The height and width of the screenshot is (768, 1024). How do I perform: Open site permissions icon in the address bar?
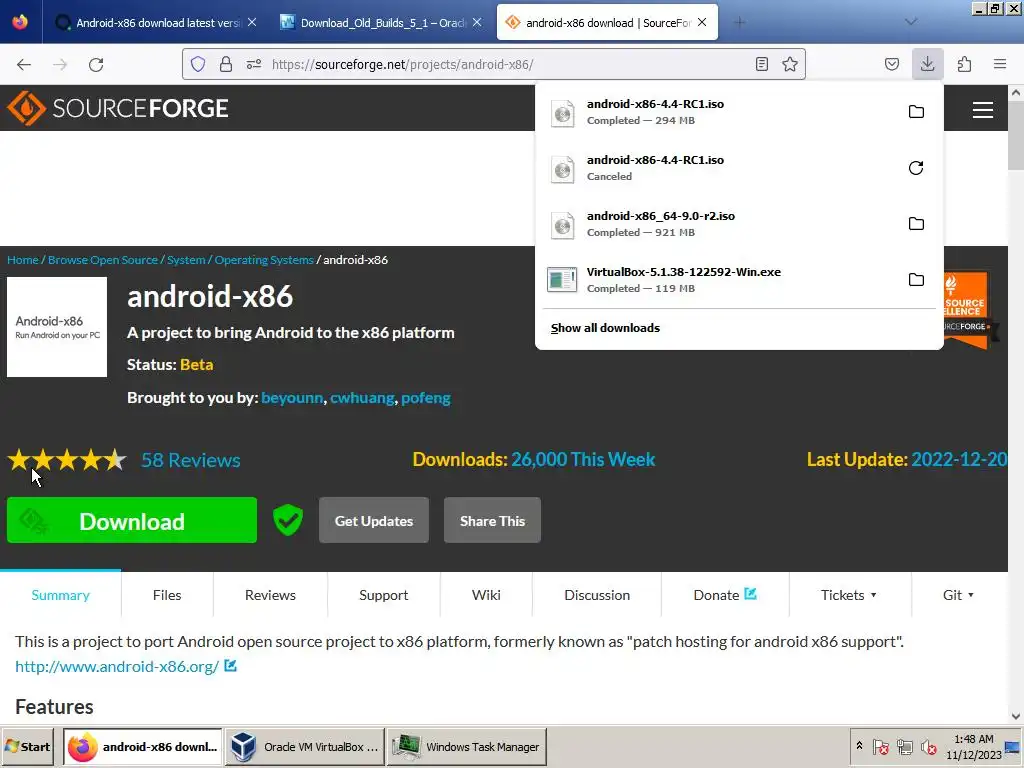pos(254,64)
